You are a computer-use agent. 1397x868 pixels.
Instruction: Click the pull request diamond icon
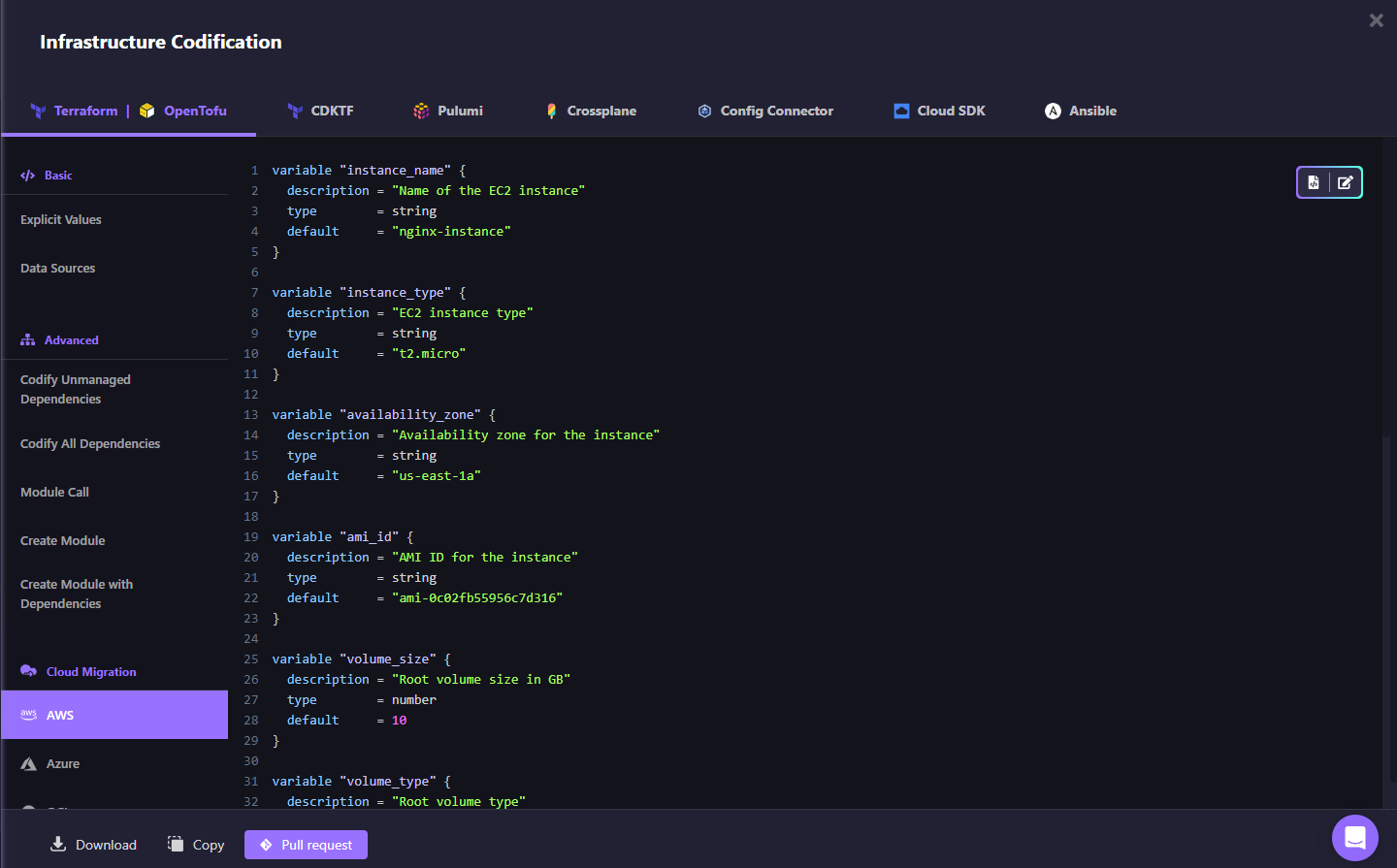point(266,845)
